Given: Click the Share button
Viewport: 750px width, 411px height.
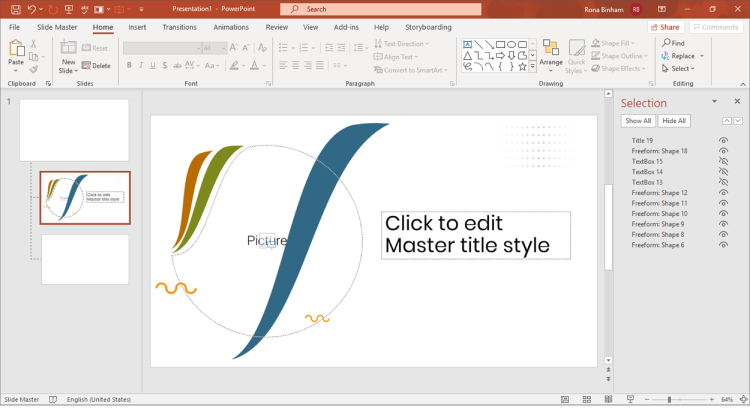Looking at the screenshot, I should [665, 27].
